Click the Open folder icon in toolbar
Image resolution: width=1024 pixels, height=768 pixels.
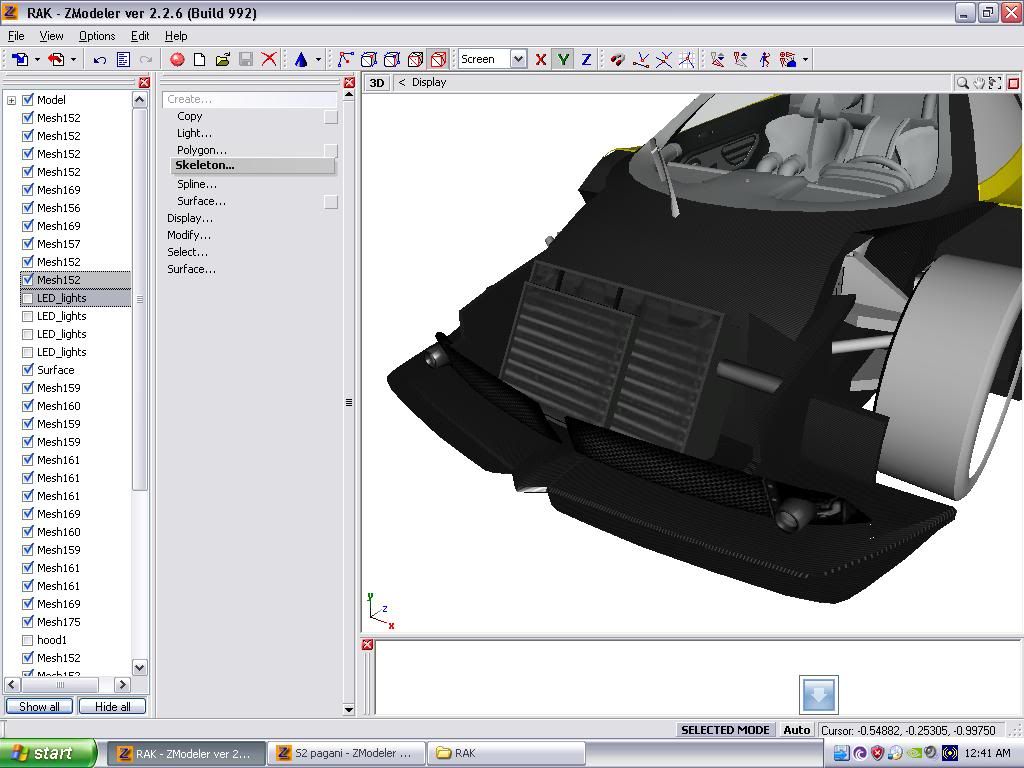[x=222, y=60]
